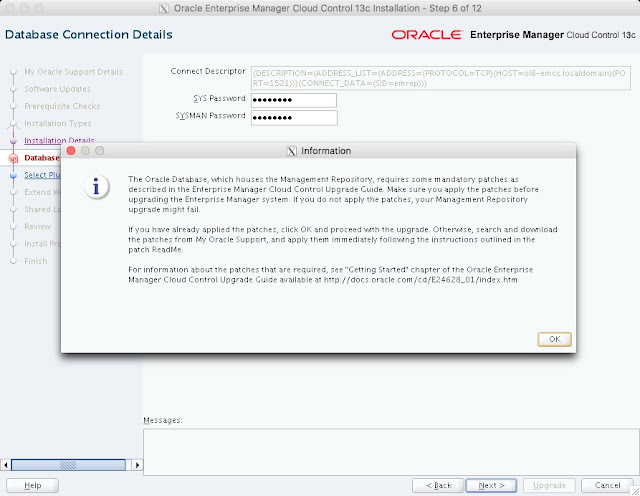Confirm the Information dialog with OK
Viewport: 640px width, 496px height.
coord(554,339)
